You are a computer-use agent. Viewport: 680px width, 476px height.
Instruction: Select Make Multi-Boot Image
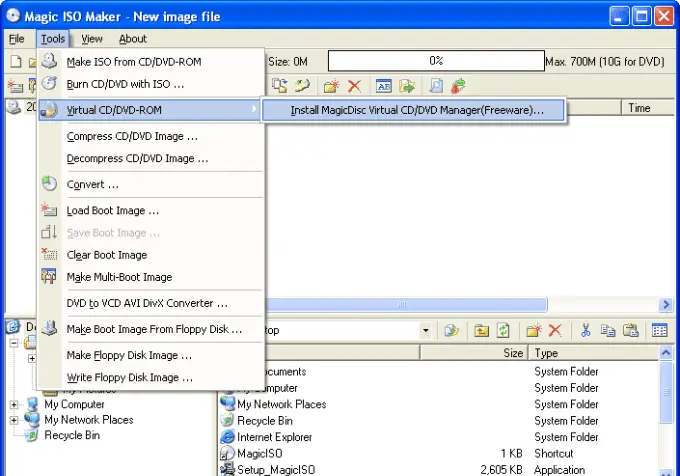(151, 277)
